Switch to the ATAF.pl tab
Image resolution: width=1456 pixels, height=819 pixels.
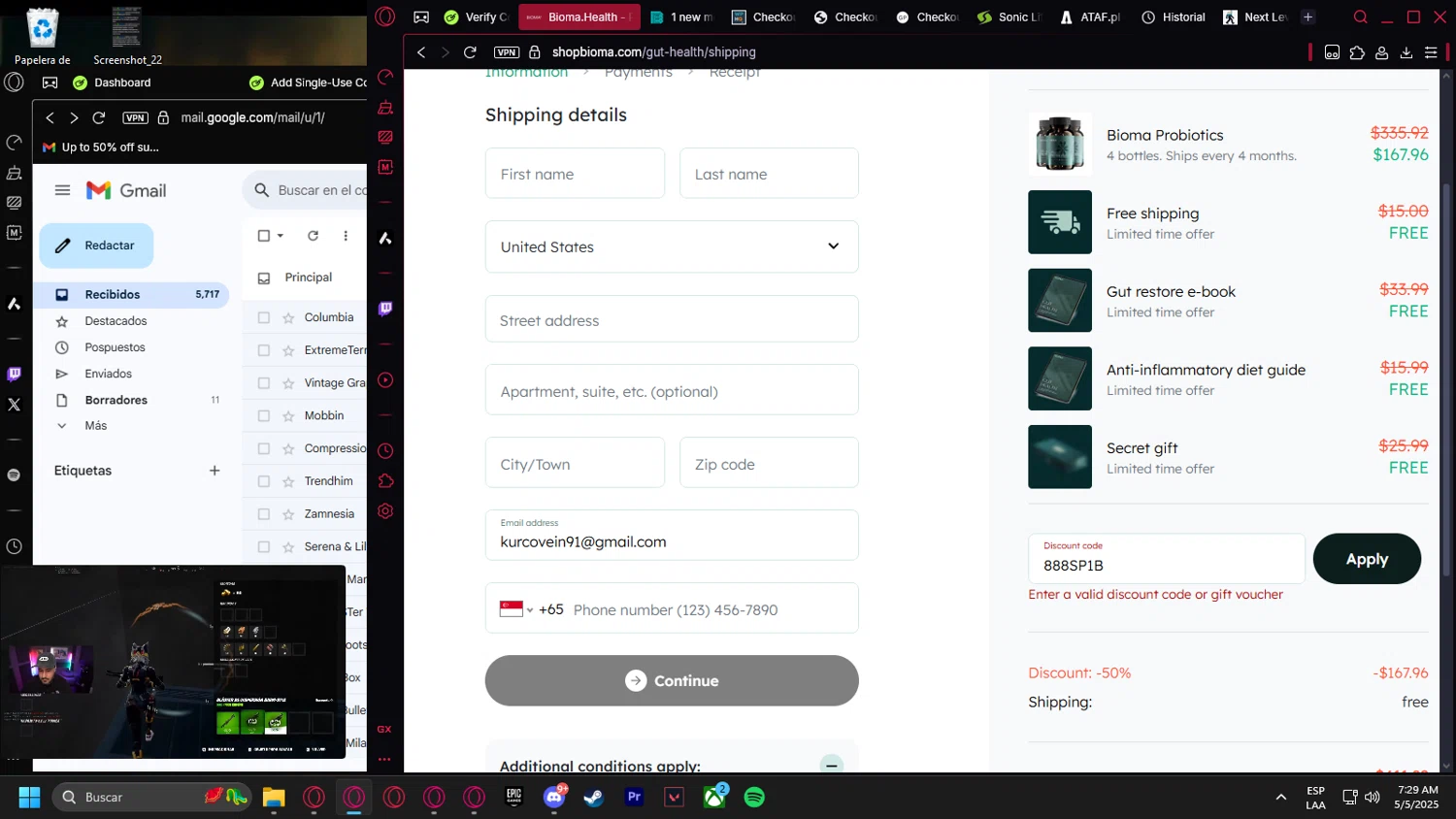(x=1091, y=16)
